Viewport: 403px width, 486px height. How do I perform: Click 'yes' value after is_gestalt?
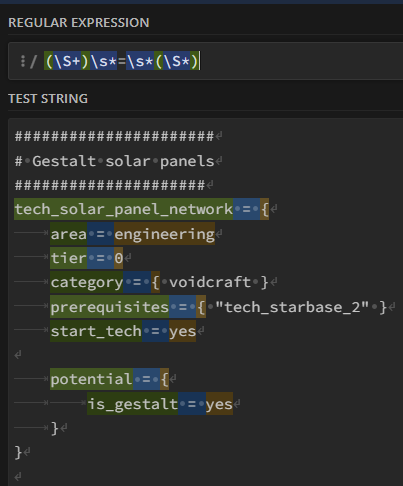(219, 404)
